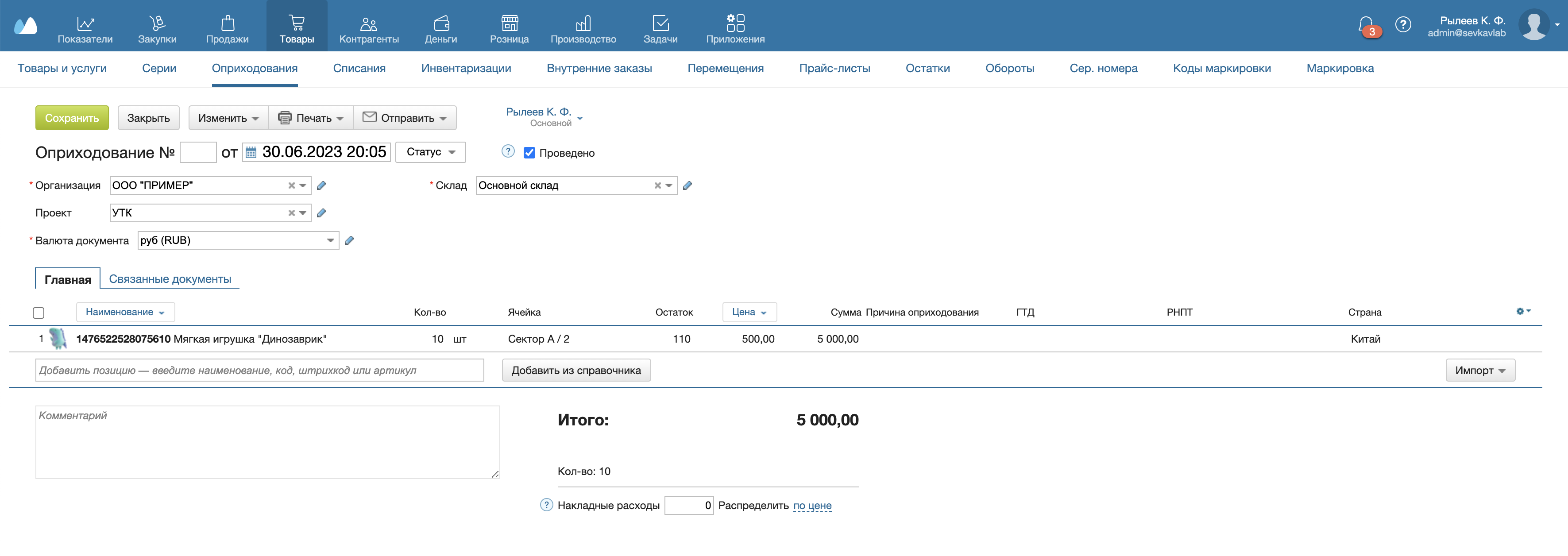Click the green Сохранить button
The width and height of the screenshot is (1568, 556).
click(x=72, y=118)
